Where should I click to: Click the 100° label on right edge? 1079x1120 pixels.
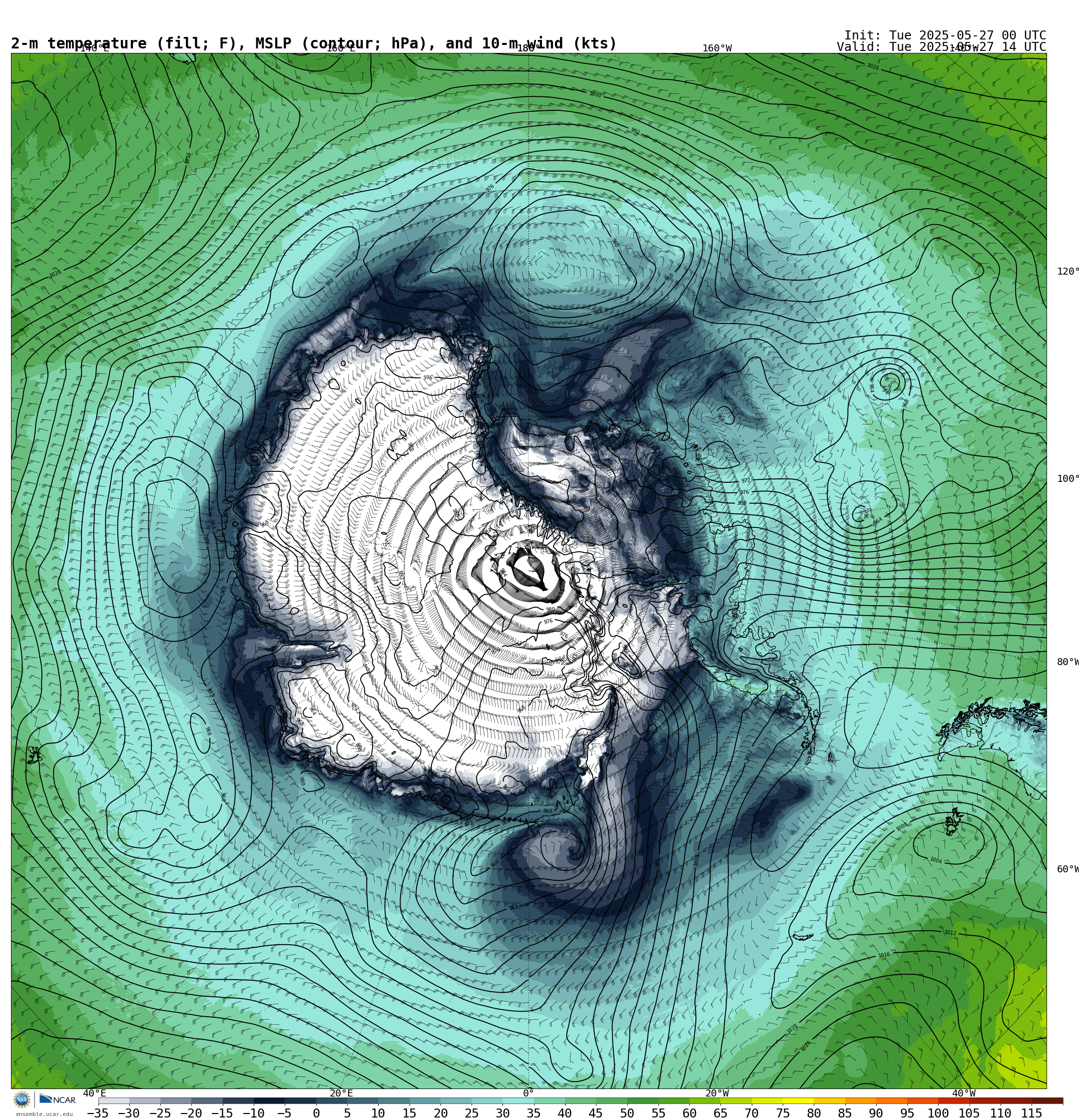[1068, 479]
